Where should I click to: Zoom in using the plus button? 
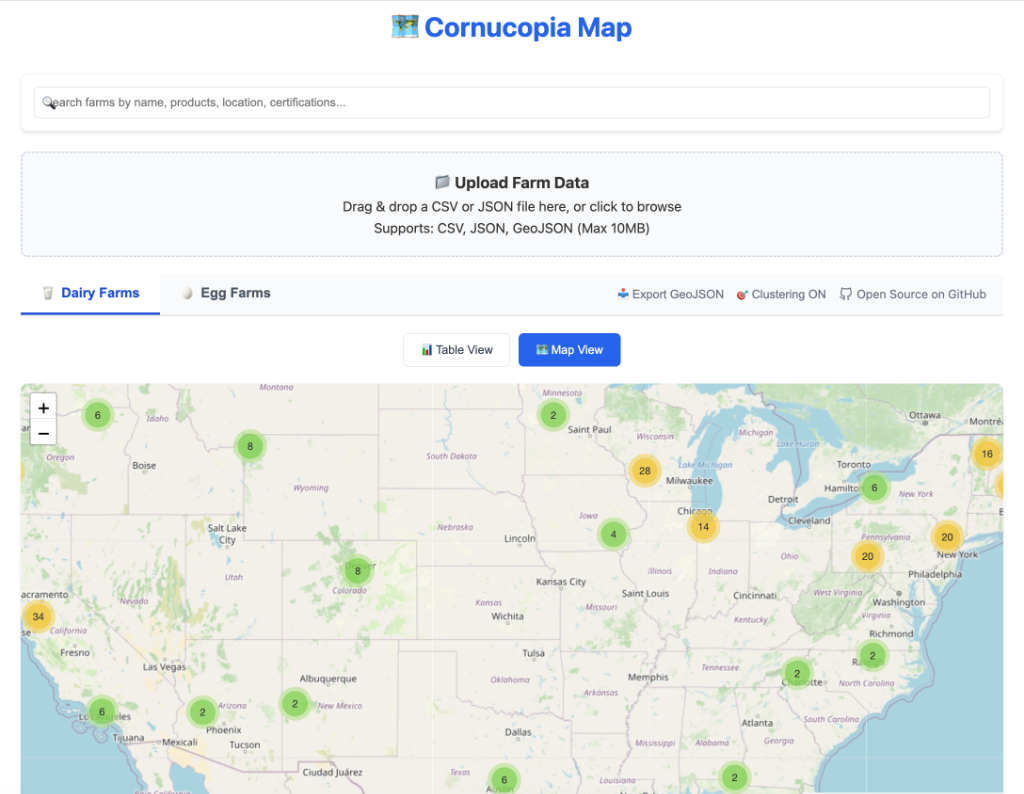(43, 408)
